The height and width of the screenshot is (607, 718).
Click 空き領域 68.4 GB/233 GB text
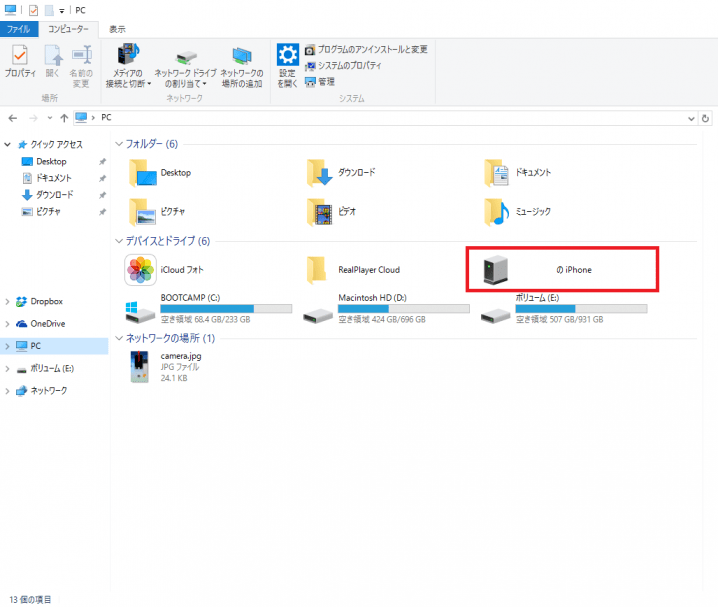pos(206,320)
